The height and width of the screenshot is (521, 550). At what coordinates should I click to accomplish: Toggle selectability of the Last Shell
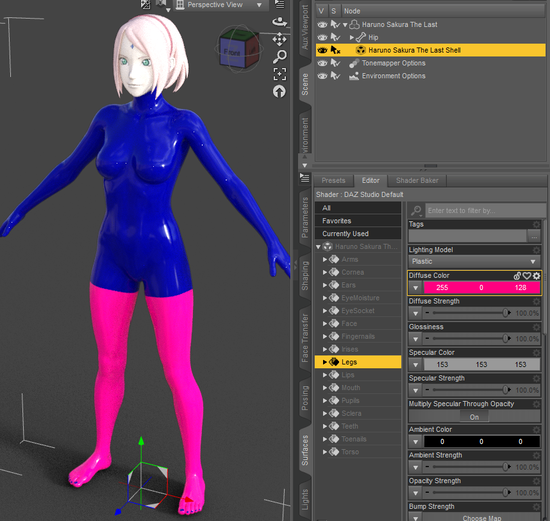pyautogui.click(x=335, y=50)
